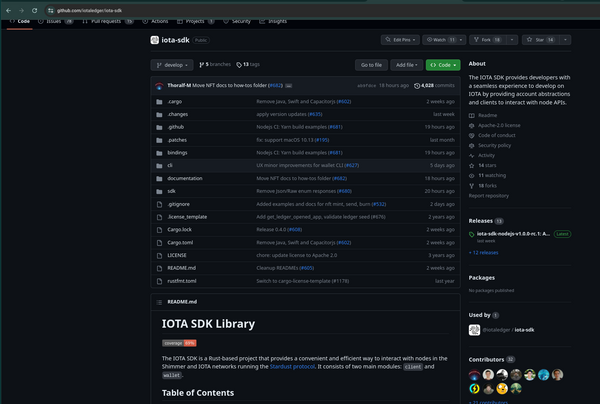
Task: Click the Report repository link
Action: pos(489,196)
